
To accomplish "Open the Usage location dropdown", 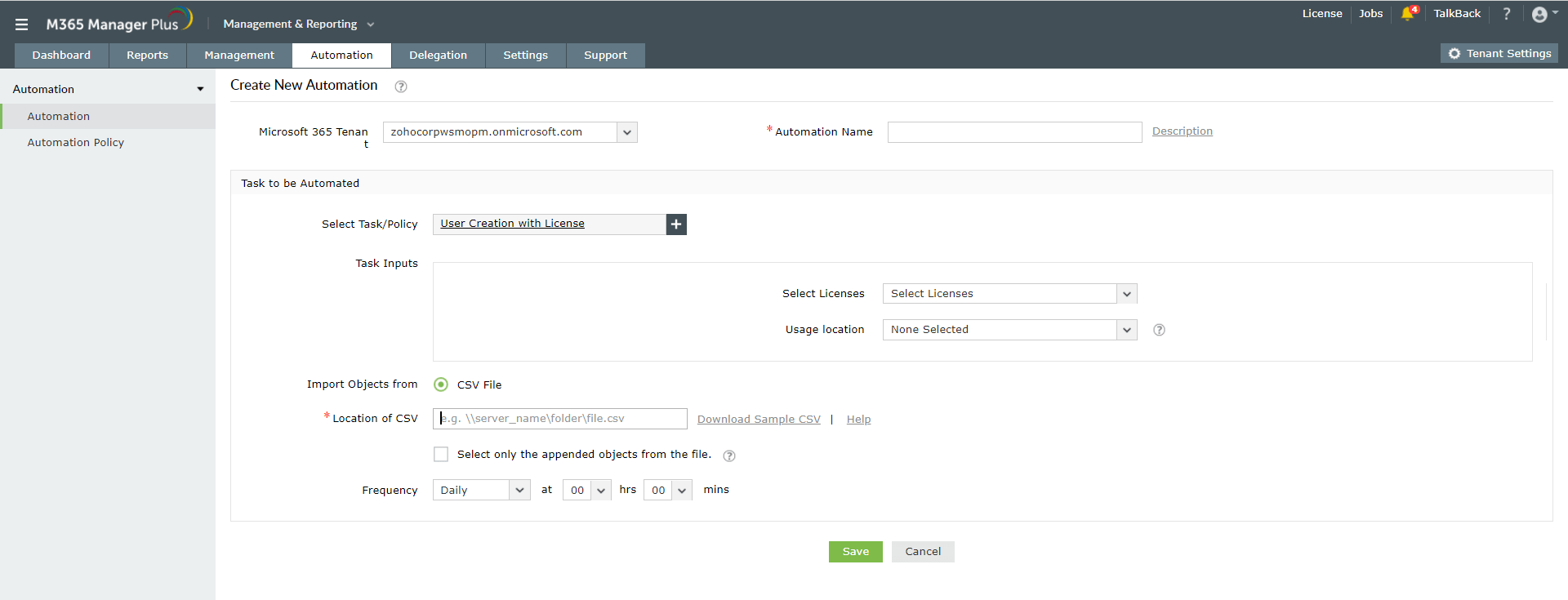I will tap(1009, 330).
